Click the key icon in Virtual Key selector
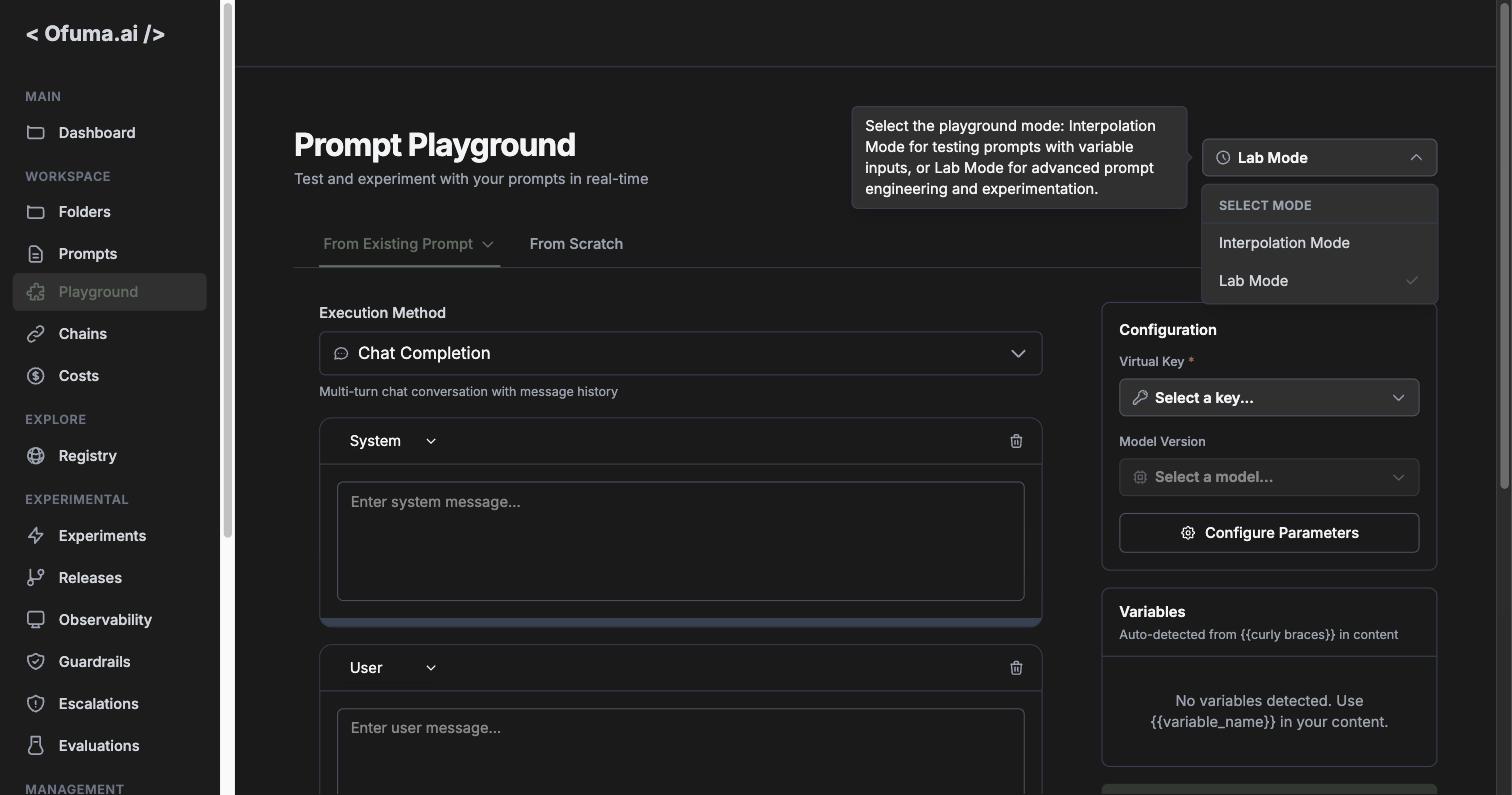This screenshot has height=795, width=1512. click(1140, 398)
